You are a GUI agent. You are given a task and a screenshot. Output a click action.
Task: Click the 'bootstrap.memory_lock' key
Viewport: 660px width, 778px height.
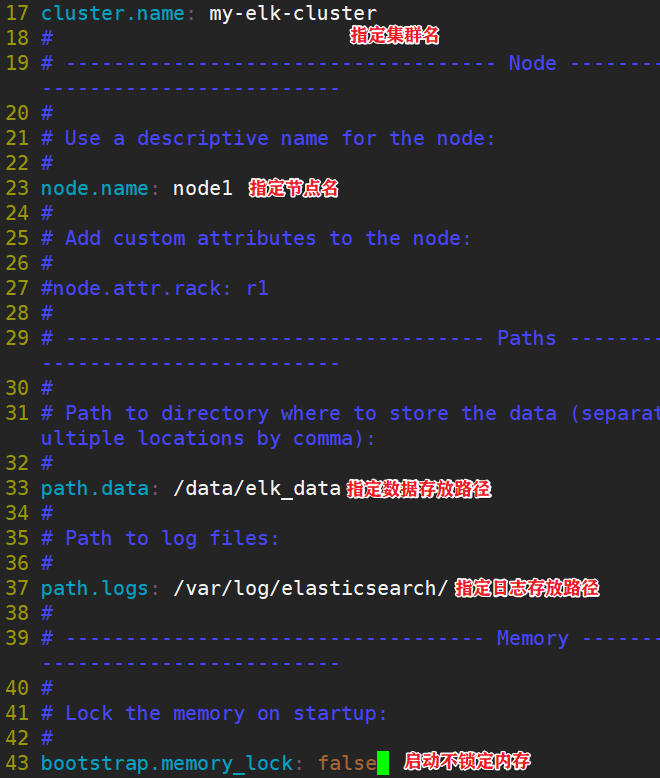tap(167, 763)
